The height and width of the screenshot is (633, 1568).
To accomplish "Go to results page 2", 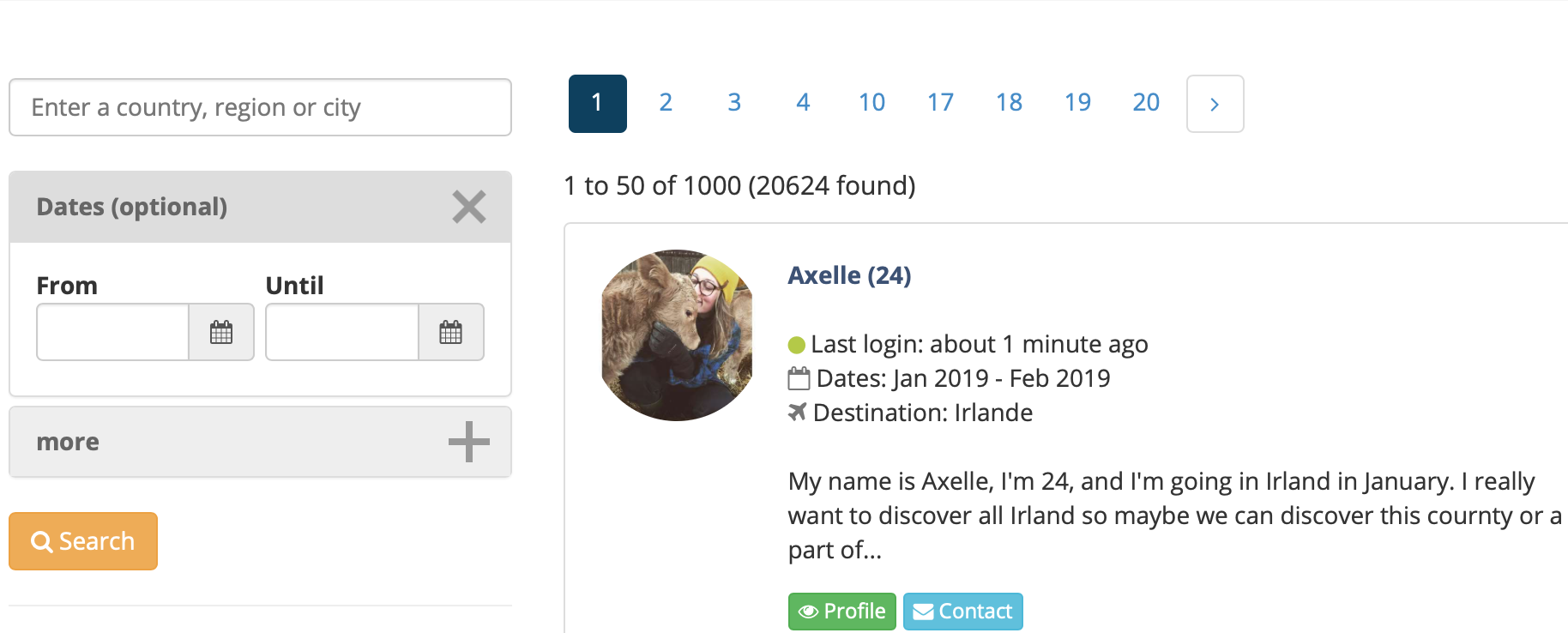I will click(x=666, y=103).
